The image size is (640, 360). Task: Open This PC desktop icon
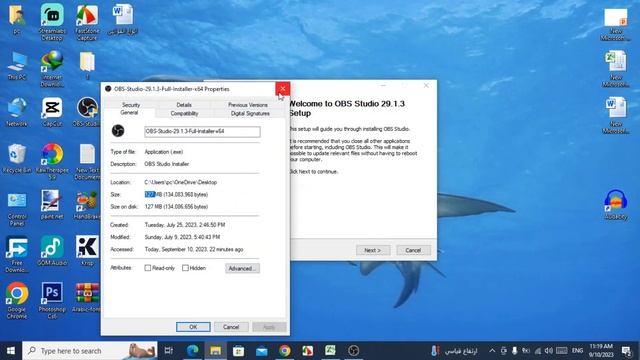(17, 65)
